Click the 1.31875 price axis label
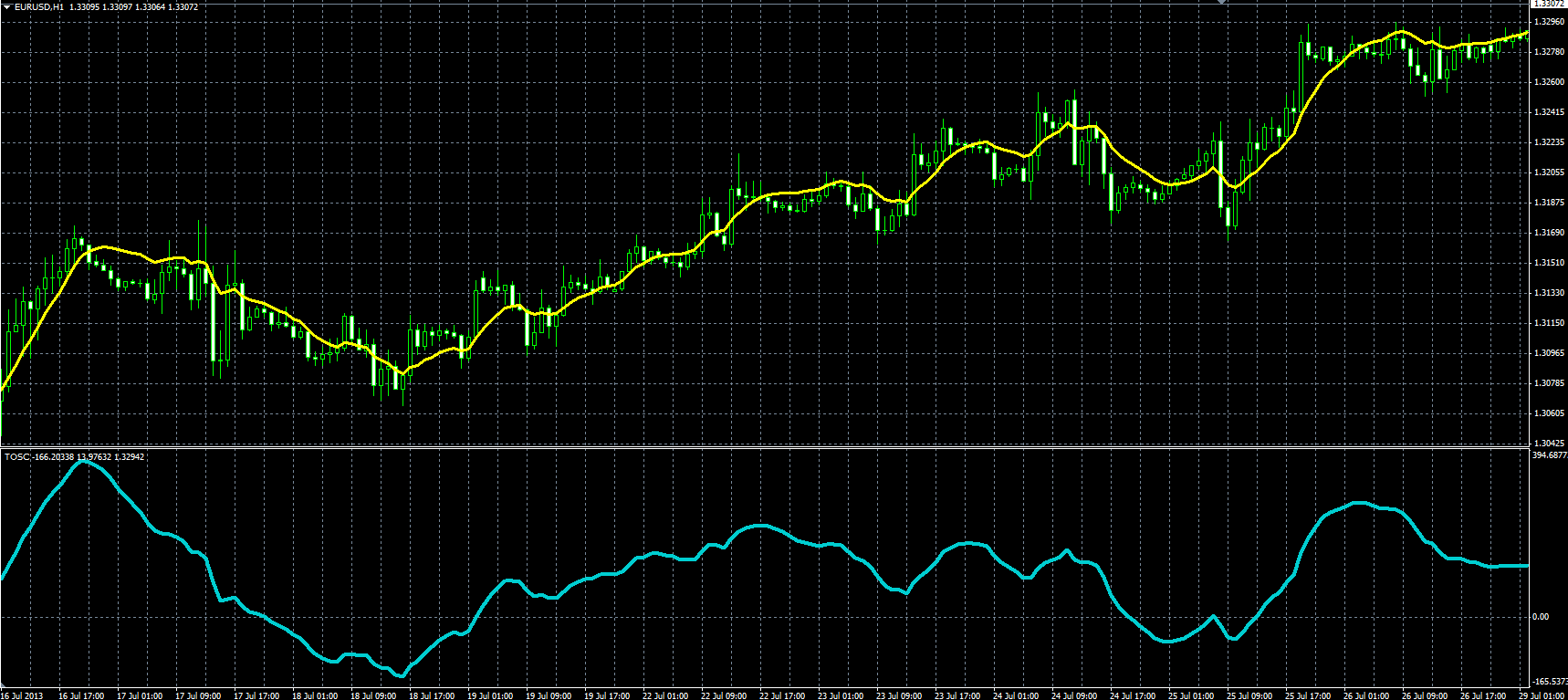This screenshot has height=700, width=1568. click(x=1548, y=203)
